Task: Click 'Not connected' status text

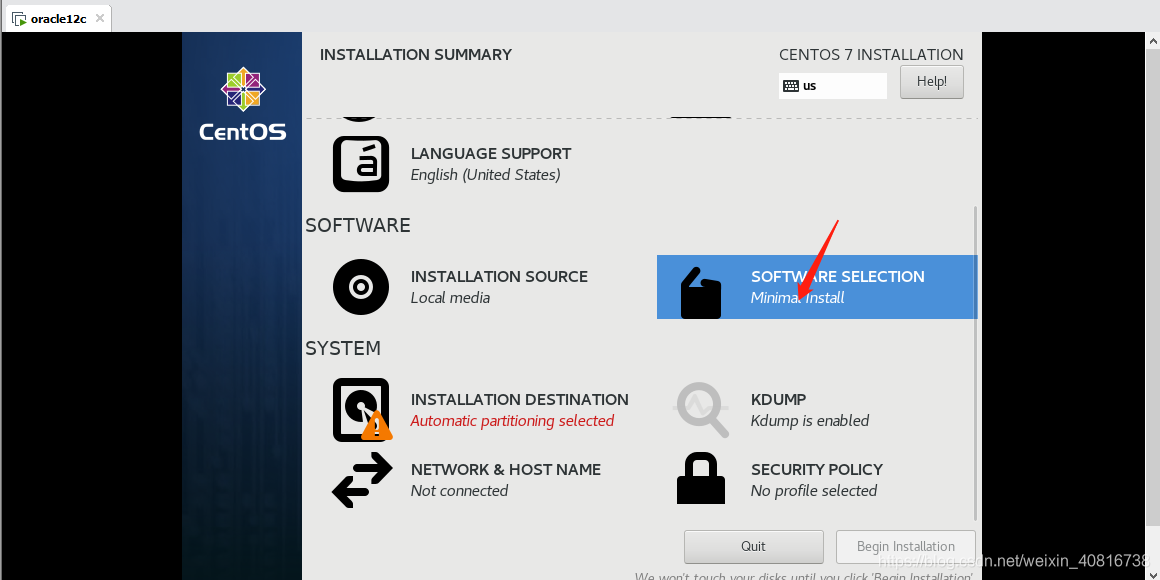Action: coord(459,491)
